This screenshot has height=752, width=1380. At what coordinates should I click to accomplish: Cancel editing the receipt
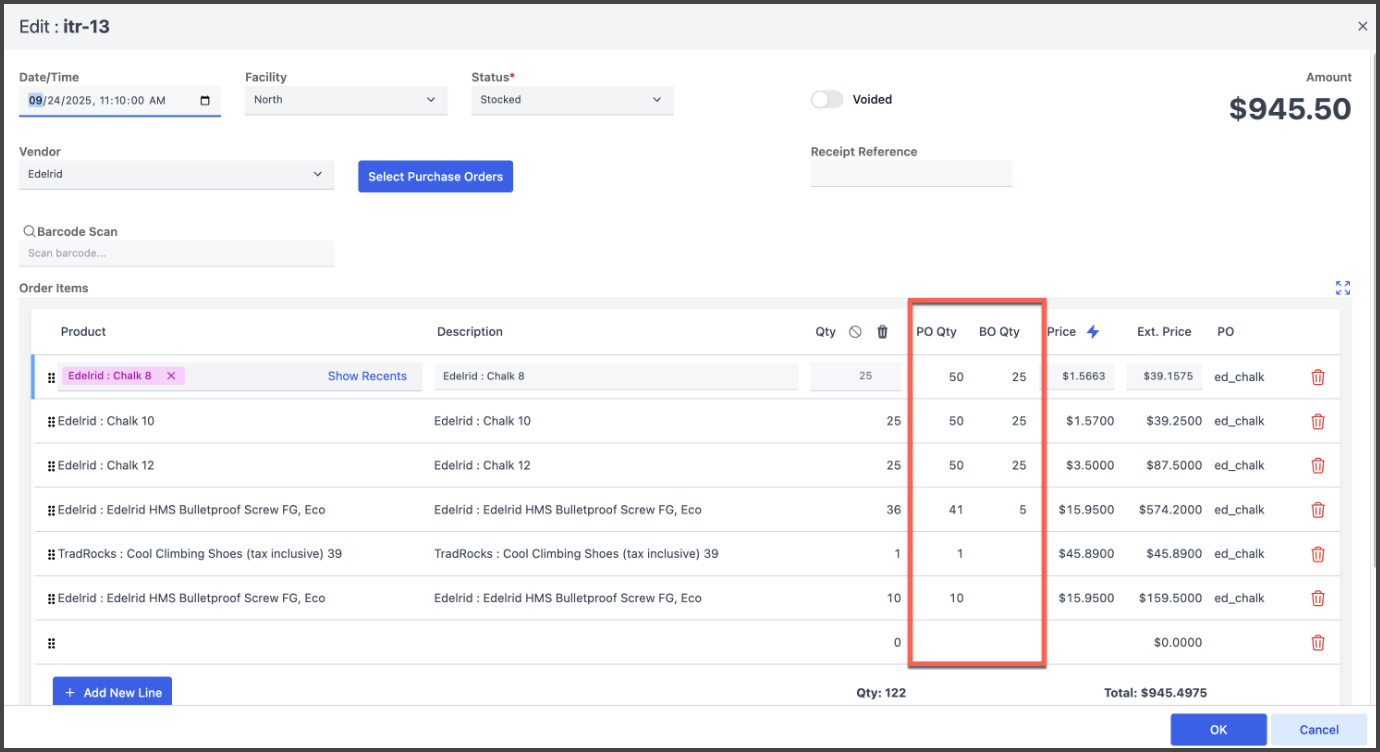point(1318,730)
